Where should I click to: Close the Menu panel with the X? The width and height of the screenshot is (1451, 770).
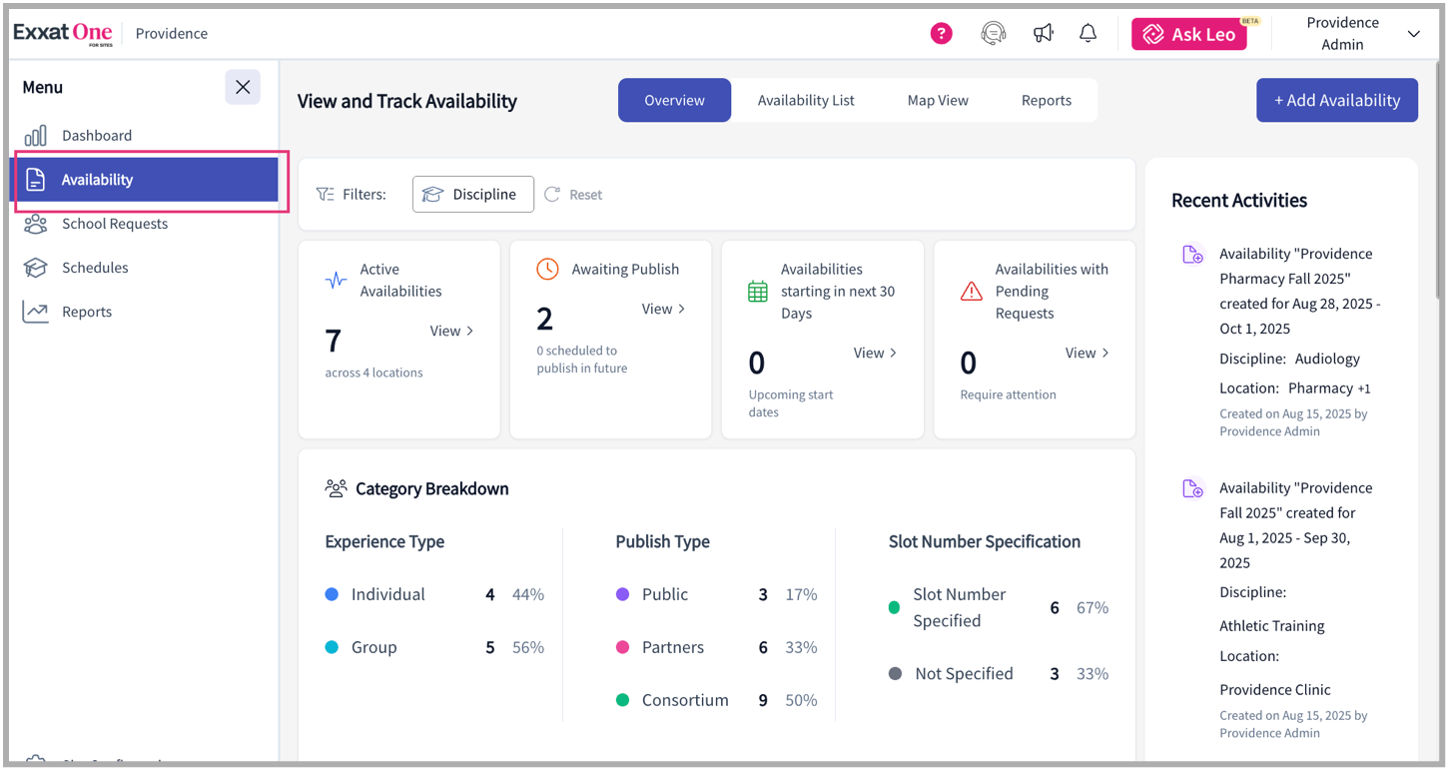click(243, 87)
